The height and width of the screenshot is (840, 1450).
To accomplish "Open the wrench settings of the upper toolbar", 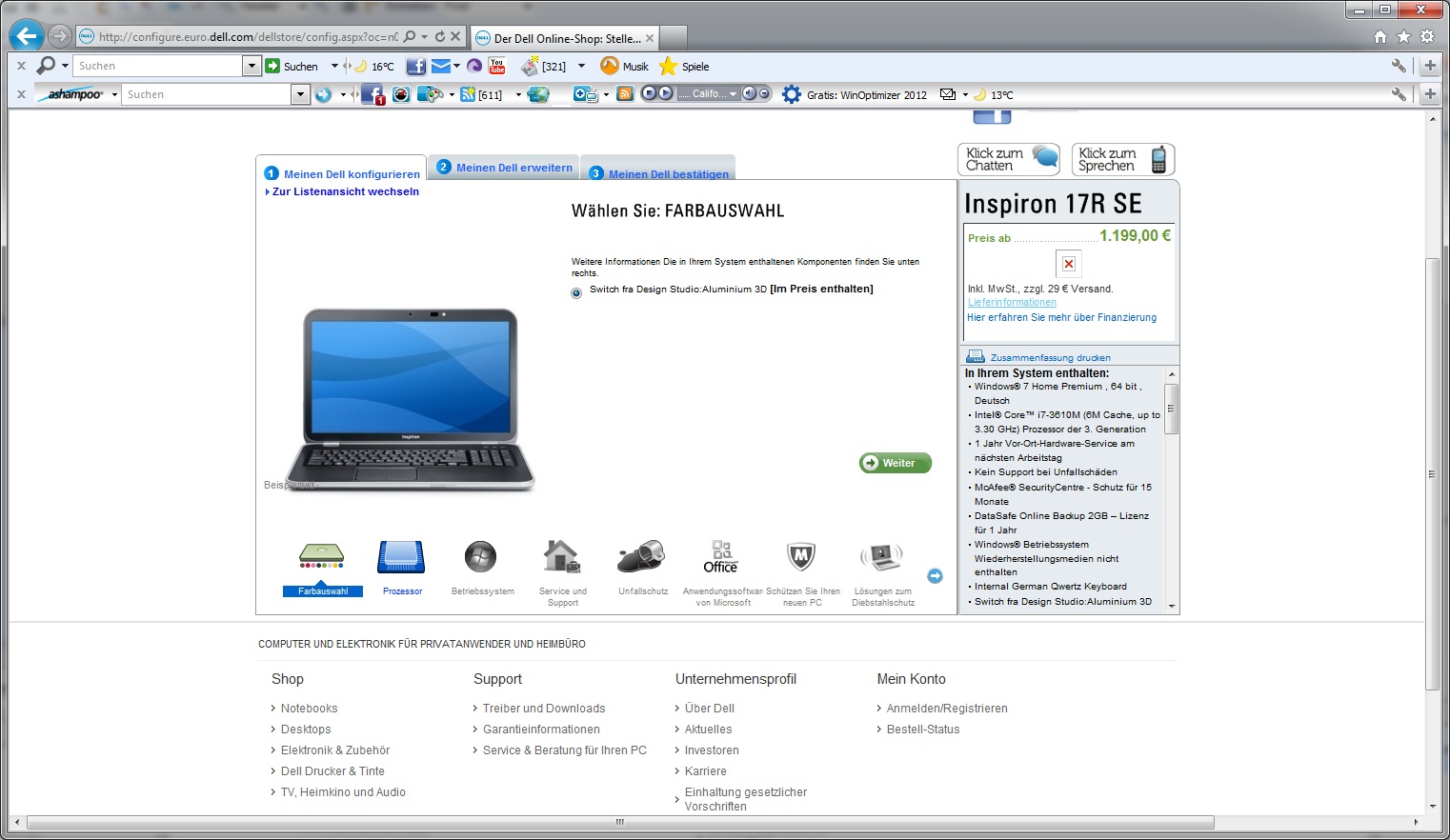I will tap(1399, 66).
